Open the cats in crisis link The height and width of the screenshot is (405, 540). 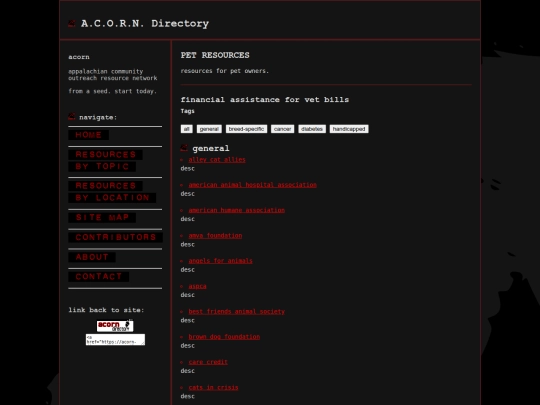[x=213, y=387]
